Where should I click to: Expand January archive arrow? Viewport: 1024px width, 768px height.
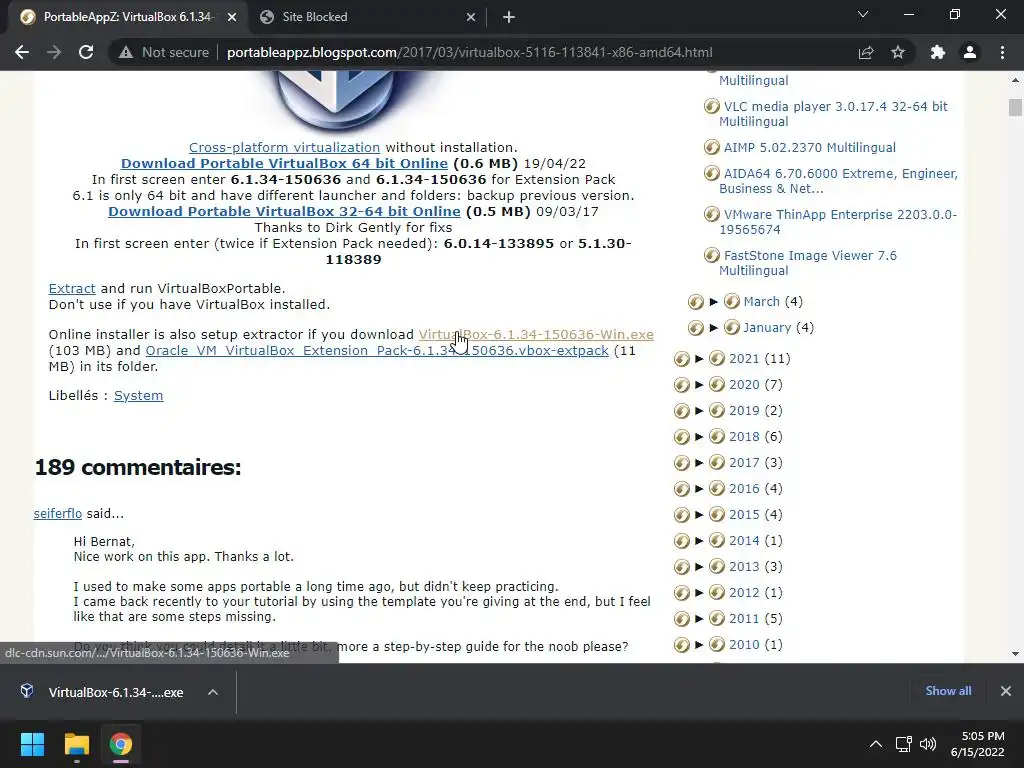(714, 328)
